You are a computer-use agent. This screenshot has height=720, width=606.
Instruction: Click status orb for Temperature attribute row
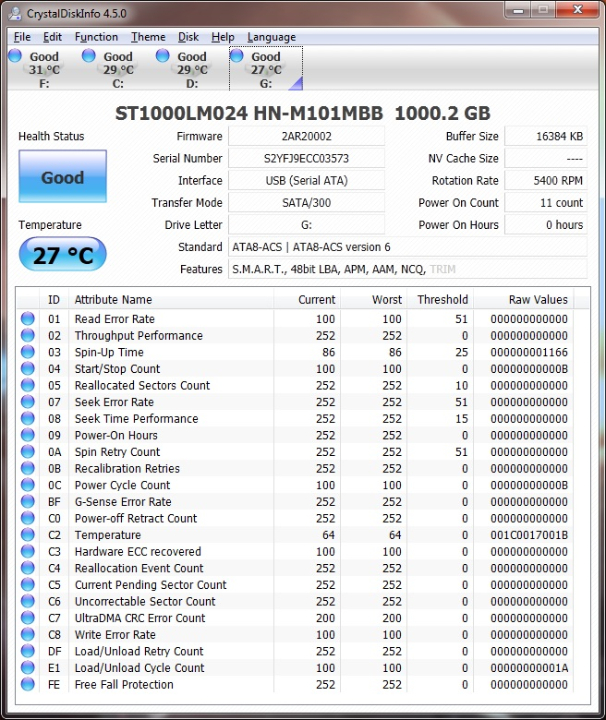(28, 534)
